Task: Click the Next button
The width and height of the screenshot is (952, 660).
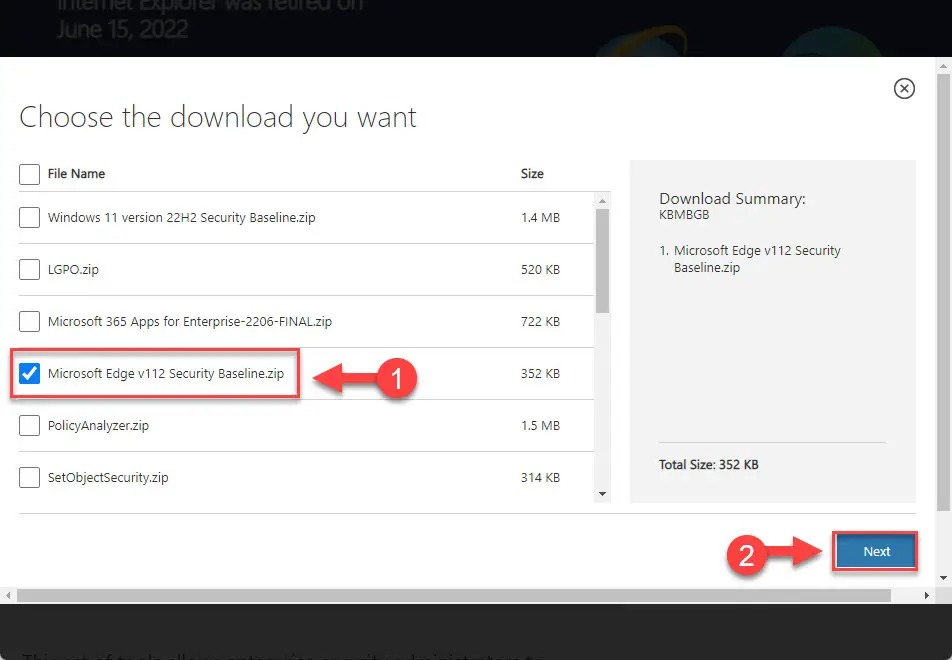Action: coord(875,551)
